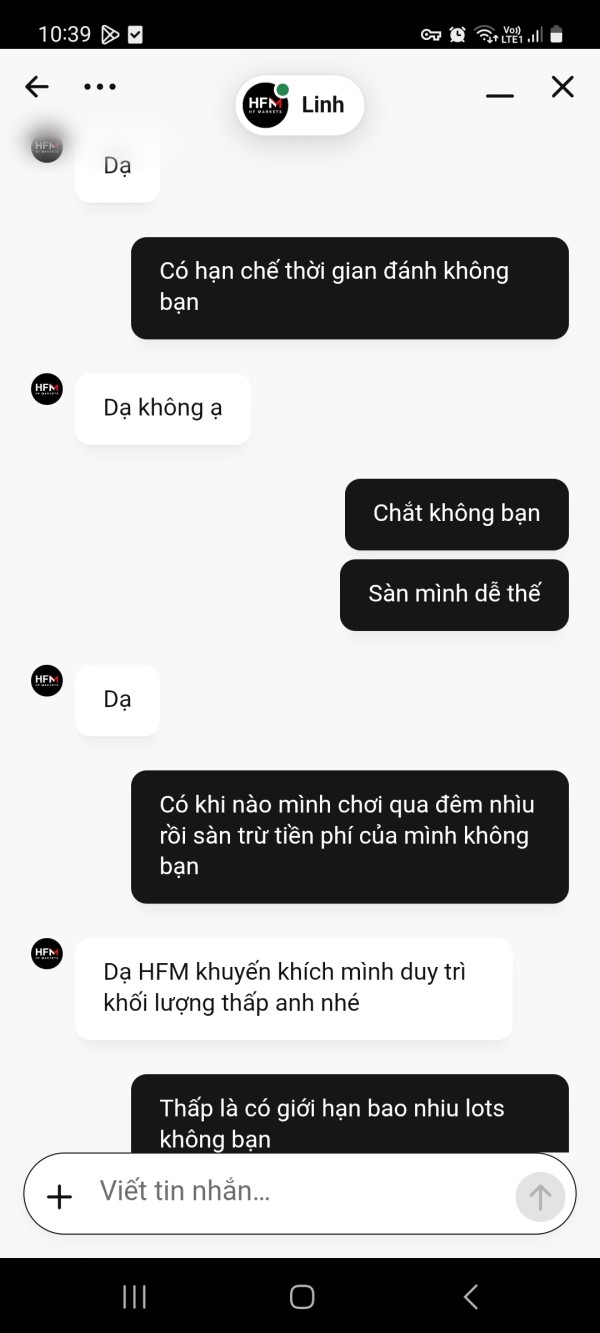Tap the HFM avatar next to middle "Dạ" reply

point(47,681)
